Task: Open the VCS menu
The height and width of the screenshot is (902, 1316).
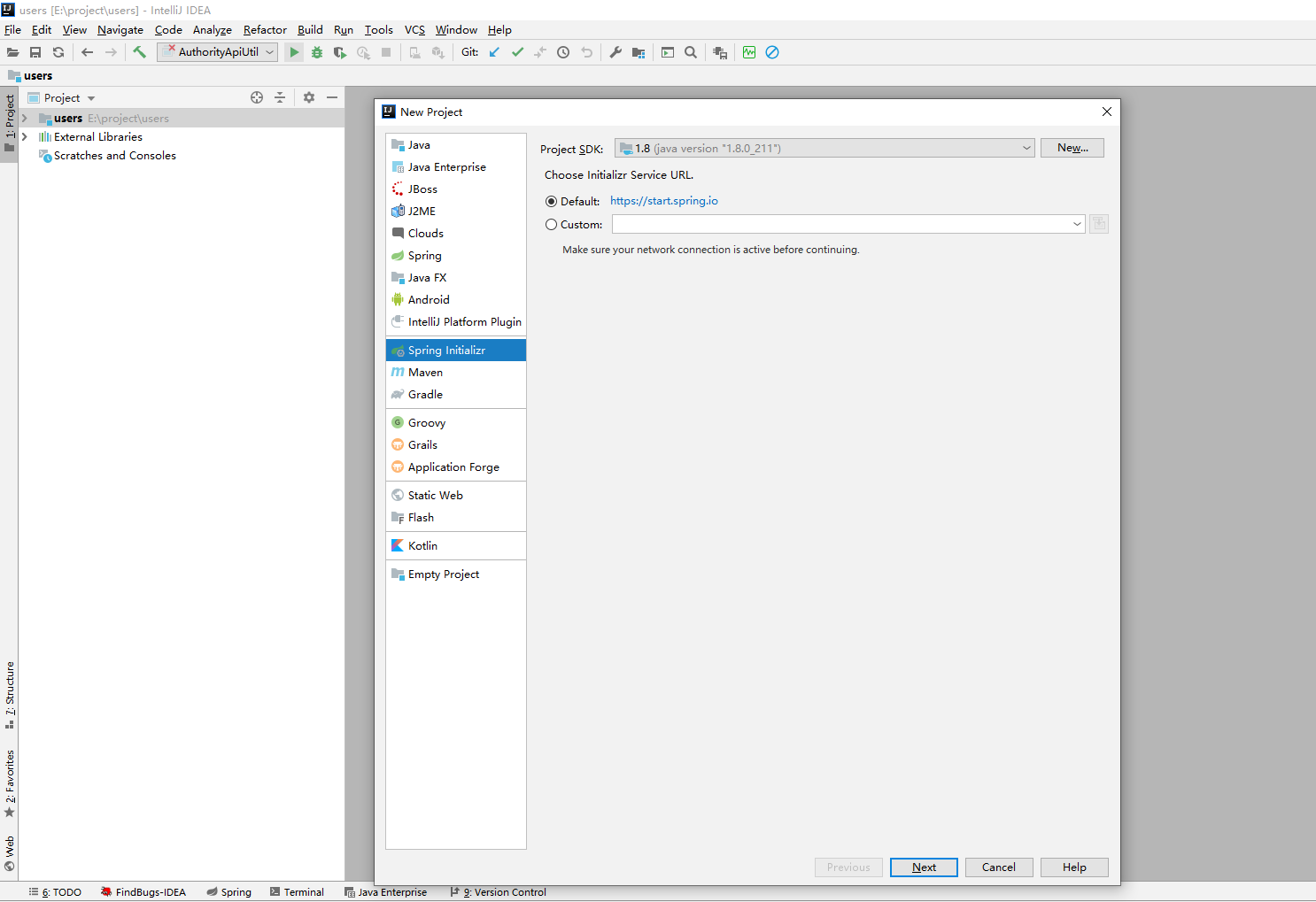Action: pyautogui.click(x=414, y=29)
